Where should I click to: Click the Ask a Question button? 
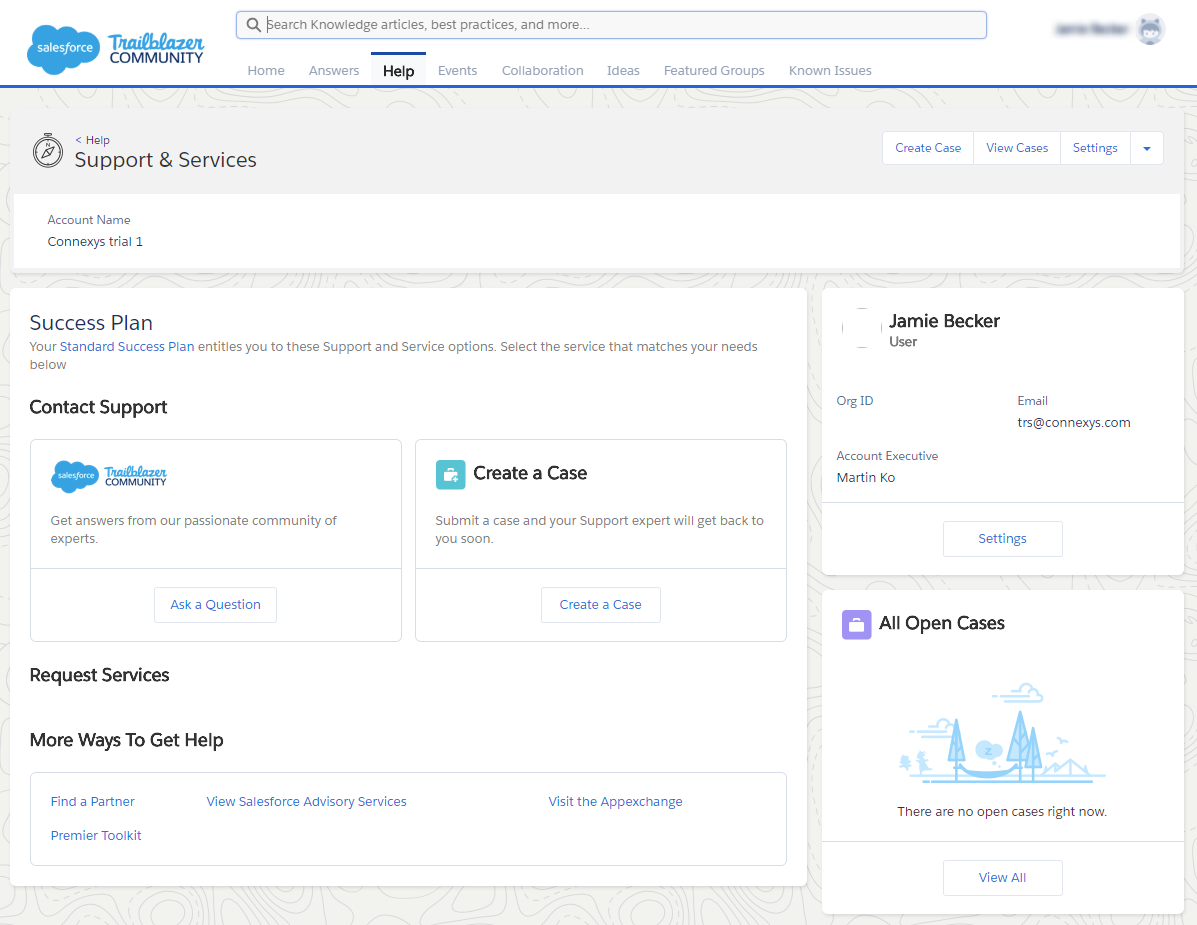pos(215,604)
